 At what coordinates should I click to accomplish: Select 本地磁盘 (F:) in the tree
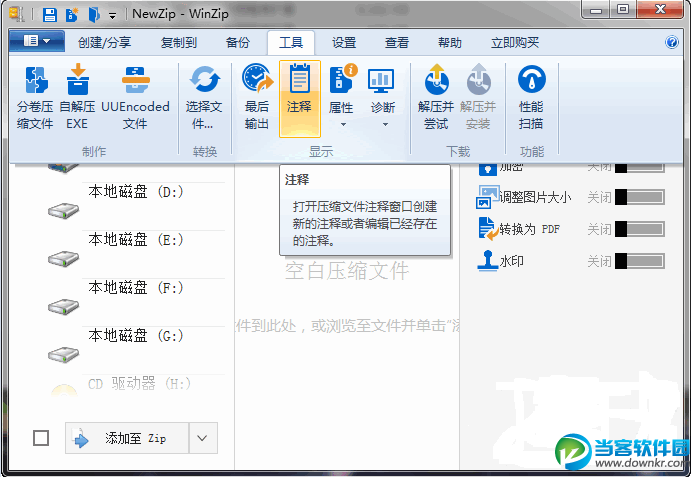(136, 288)
